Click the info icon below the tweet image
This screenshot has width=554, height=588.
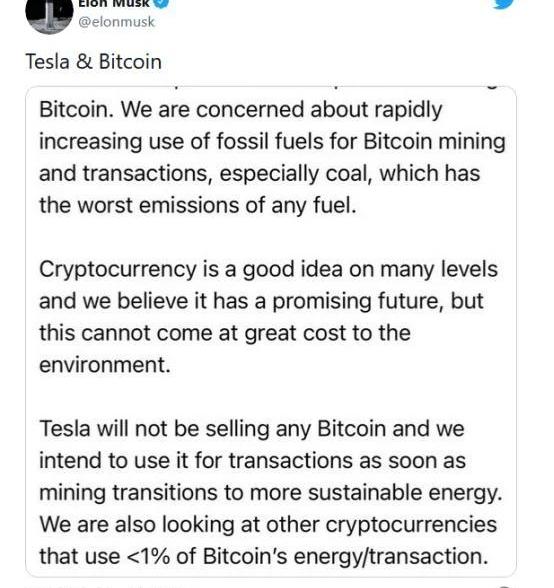click(505, 586)
